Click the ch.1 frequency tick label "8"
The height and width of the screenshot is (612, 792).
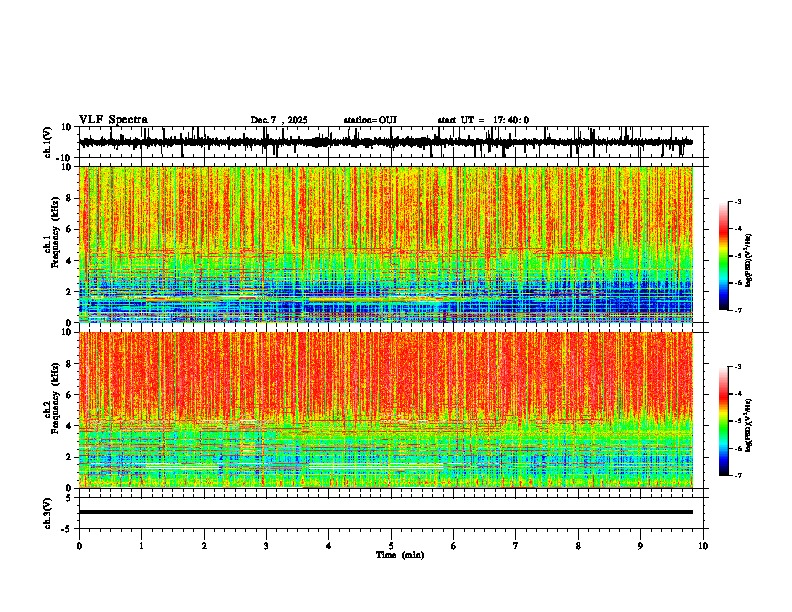tap(69, 198)
